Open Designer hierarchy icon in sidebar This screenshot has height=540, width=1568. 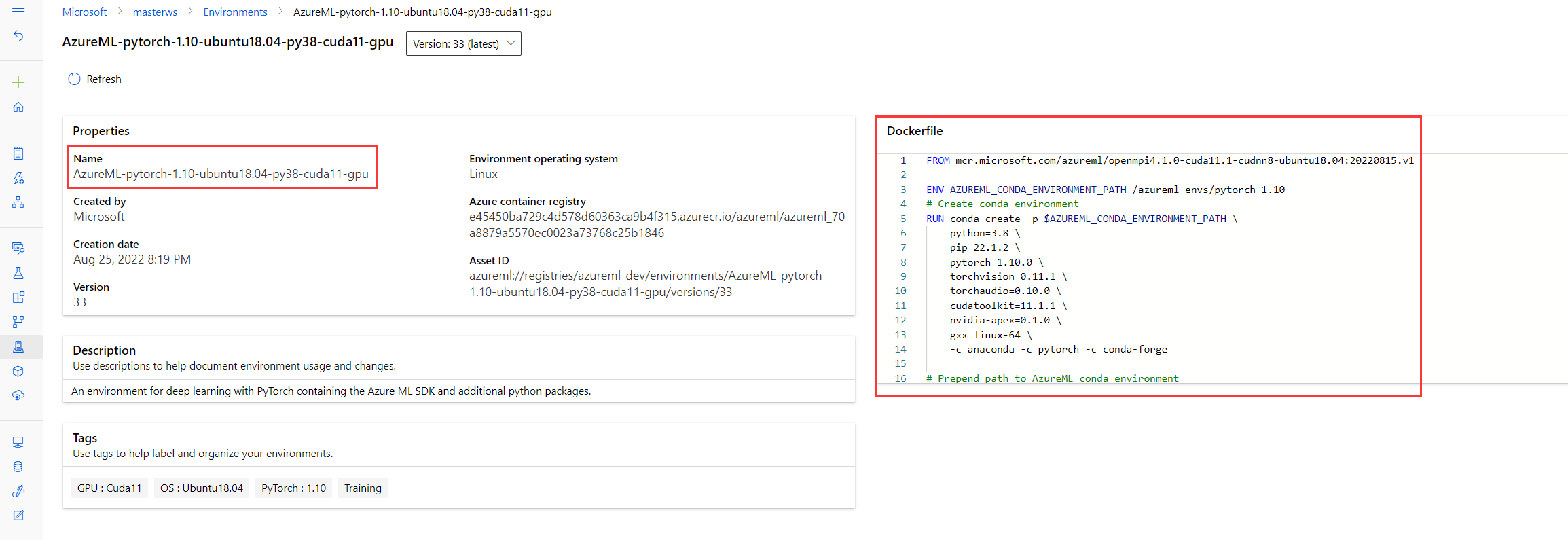(18, 202)
